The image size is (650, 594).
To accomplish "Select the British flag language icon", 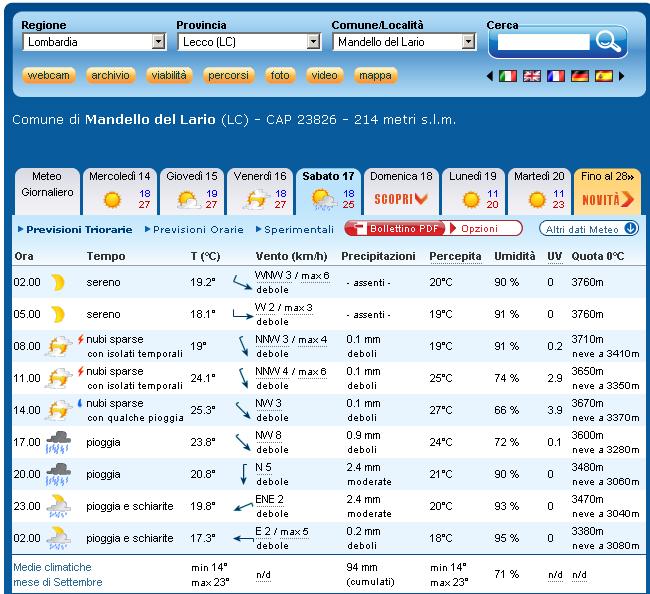I will (x=531, y=76).
